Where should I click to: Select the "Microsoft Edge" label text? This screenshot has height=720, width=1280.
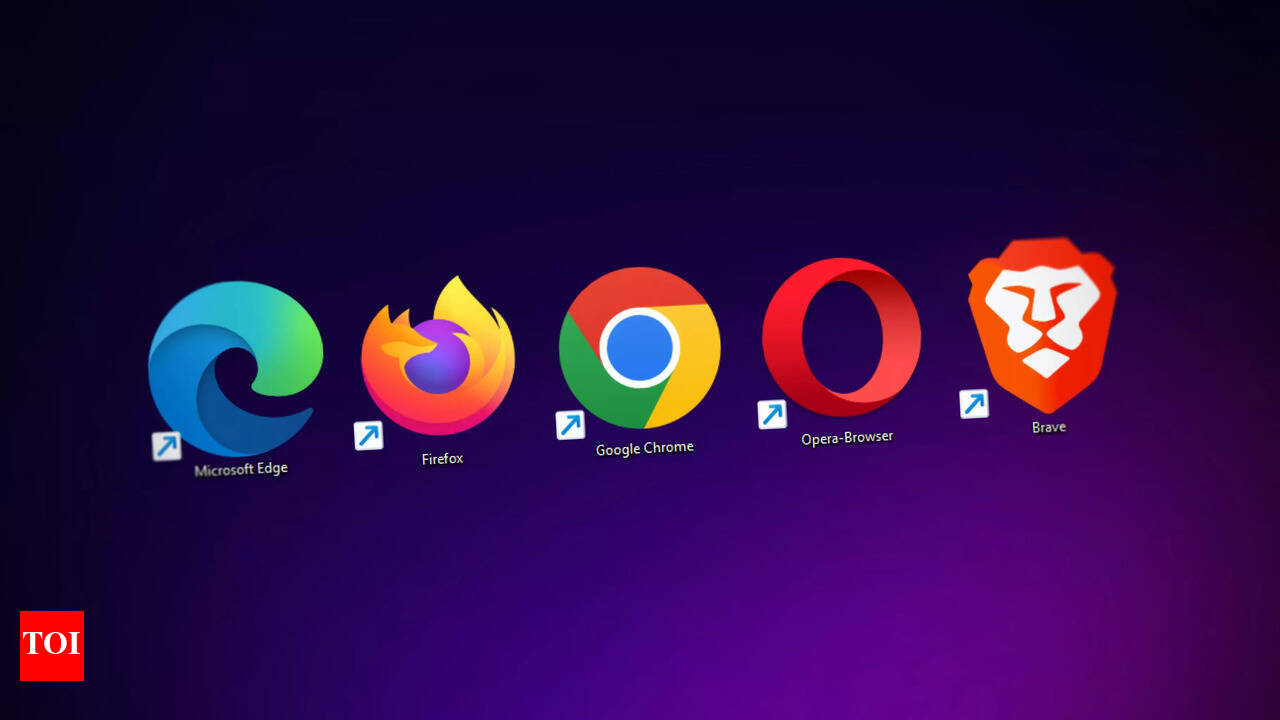241,469
